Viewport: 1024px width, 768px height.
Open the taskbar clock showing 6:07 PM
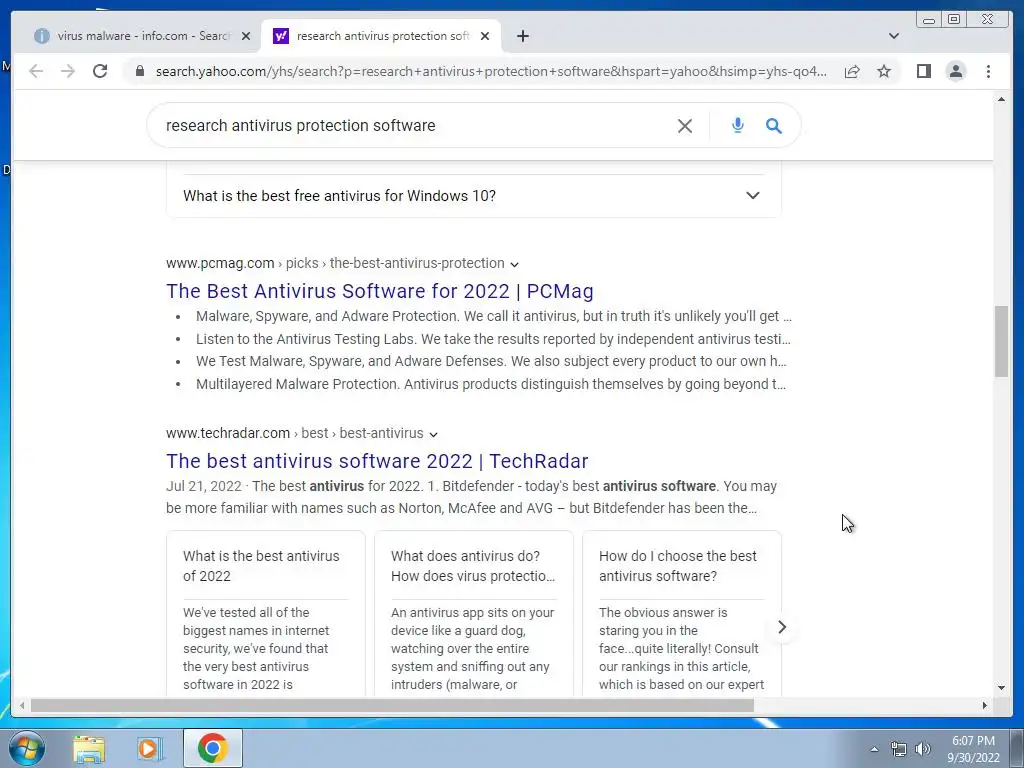(973, 749)
